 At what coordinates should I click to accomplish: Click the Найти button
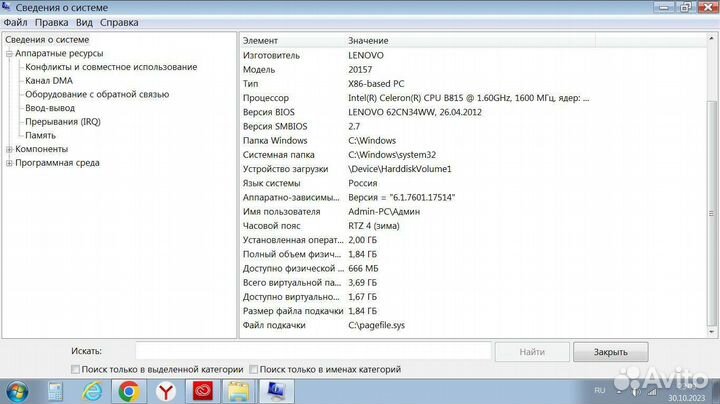pos(532,352)
